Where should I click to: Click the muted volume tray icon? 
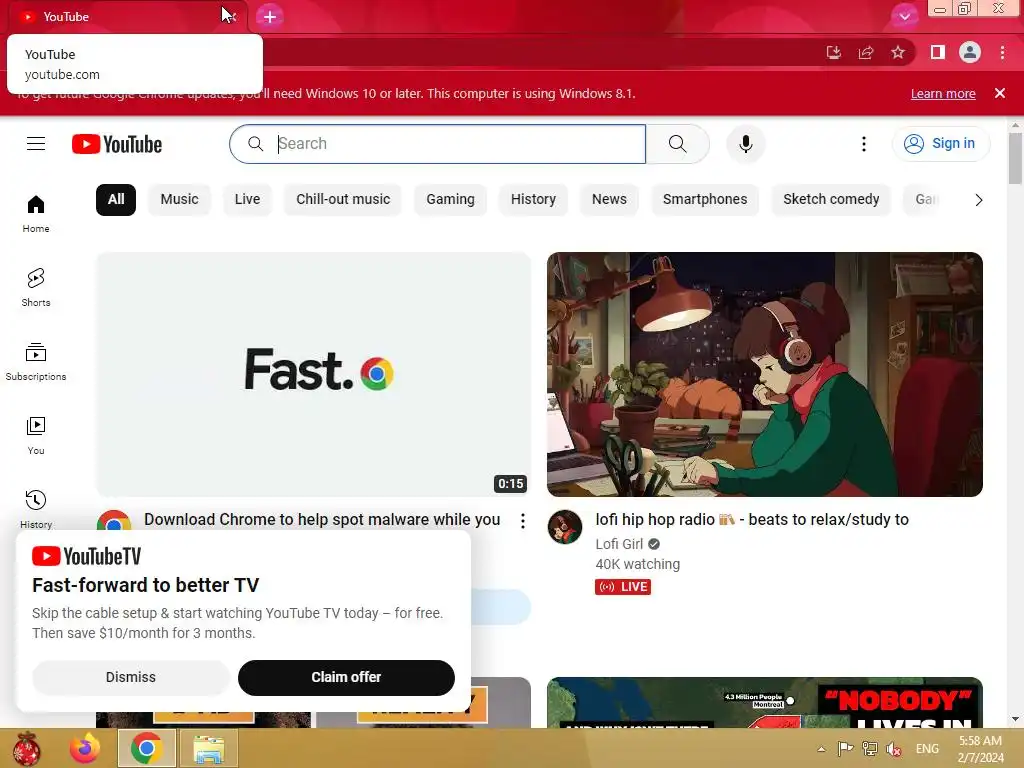point(894,749)
